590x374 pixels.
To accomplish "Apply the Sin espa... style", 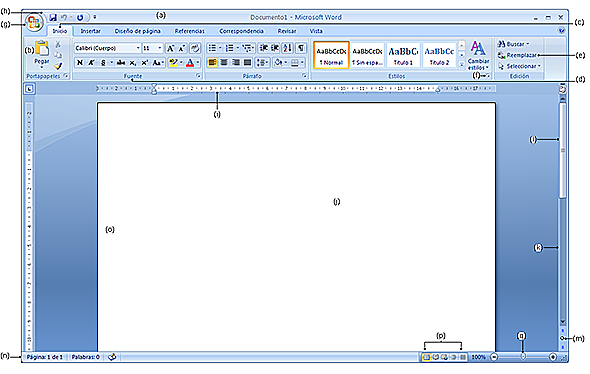I will coord(367,55).
